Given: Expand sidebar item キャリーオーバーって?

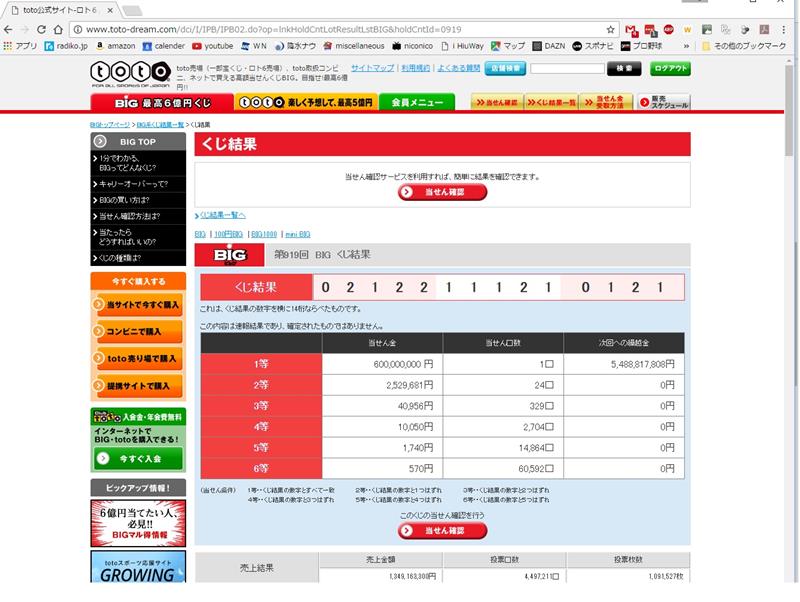Looking at the screenshot, I should (138, 184).
